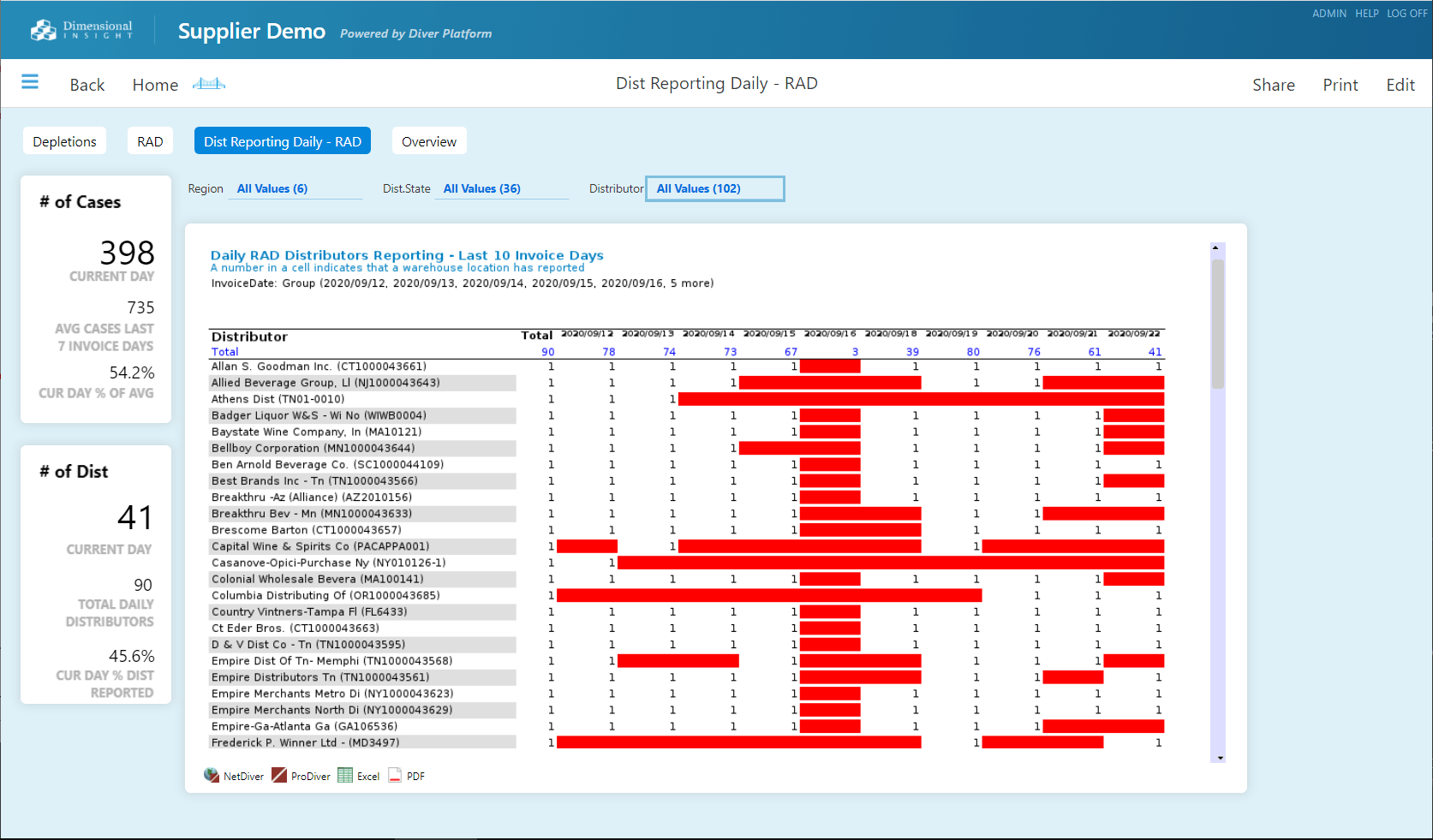This screenshot has width=1433, height=840.
Task: Click the Edit button
Action: coord(1400,85)
